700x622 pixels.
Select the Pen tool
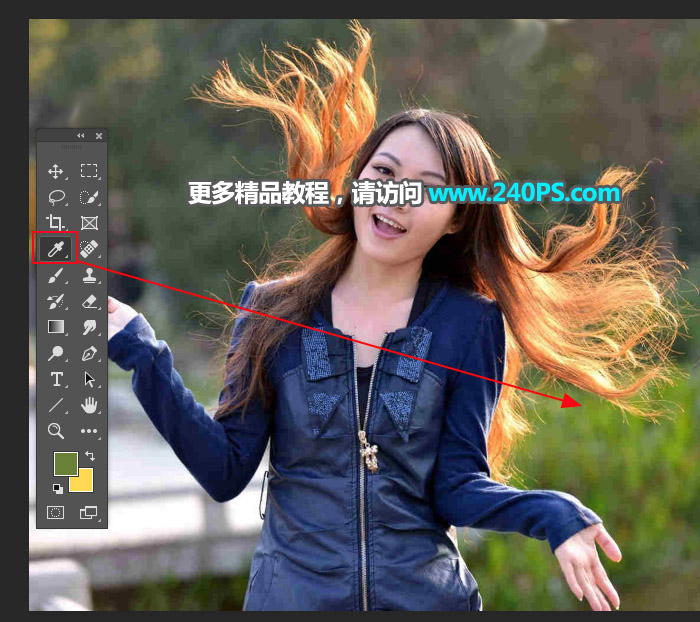(x=89, y=354)
